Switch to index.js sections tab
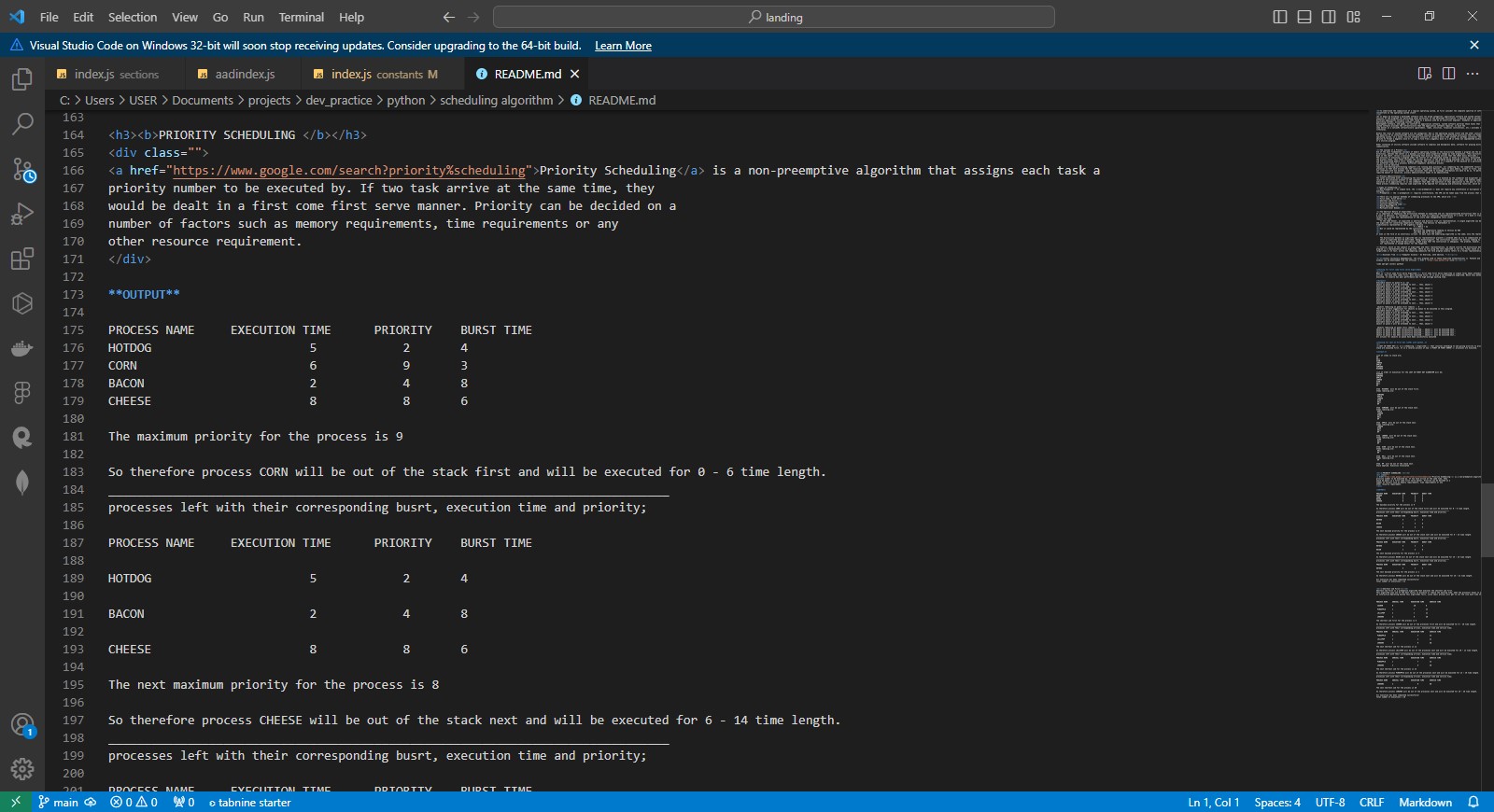 point(116,74)
